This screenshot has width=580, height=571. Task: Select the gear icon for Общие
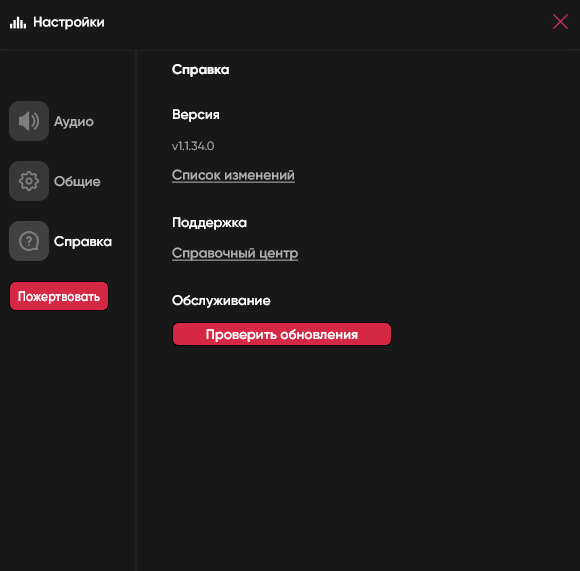(x=29, y=181)
